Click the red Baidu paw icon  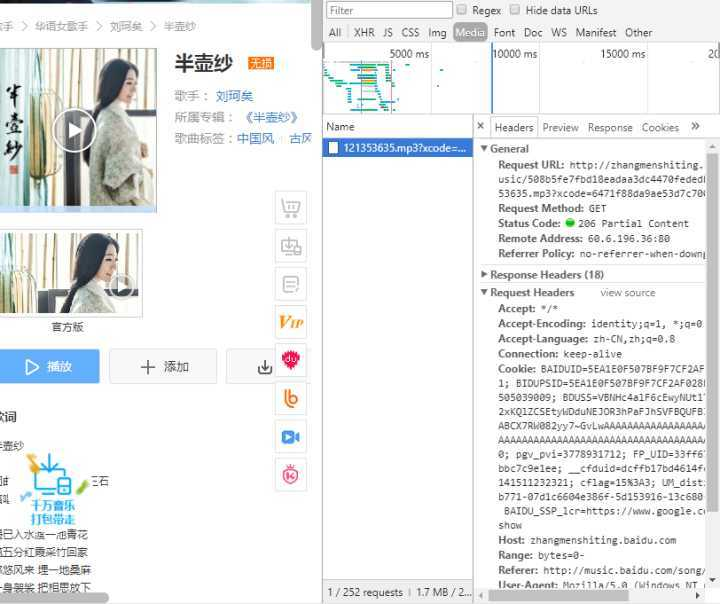(291, 360)
